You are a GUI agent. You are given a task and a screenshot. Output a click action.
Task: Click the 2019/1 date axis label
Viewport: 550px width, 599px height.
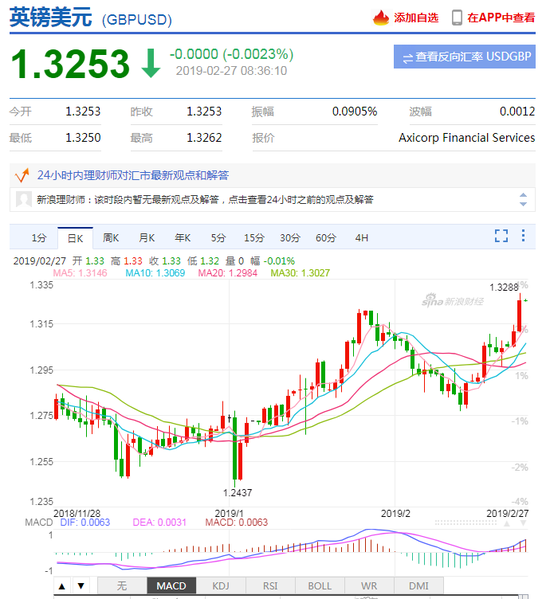point(229,513)
